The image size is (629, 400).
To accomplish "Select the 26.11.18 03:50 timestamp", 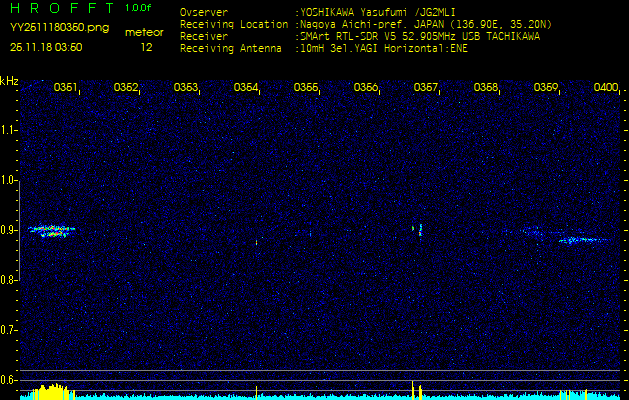I will coord(46,47).
